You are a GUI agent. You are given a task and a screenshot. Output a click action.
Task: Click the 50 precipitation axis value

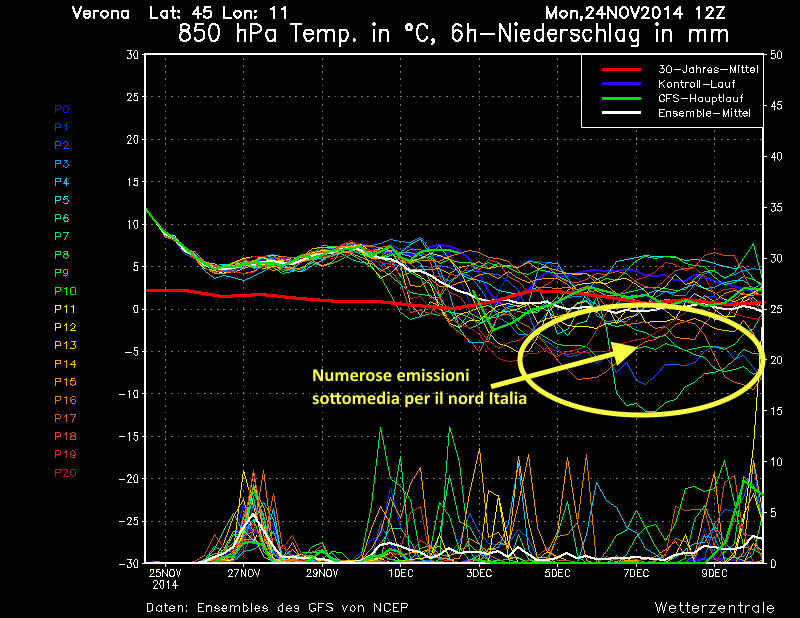coord(776,55)
